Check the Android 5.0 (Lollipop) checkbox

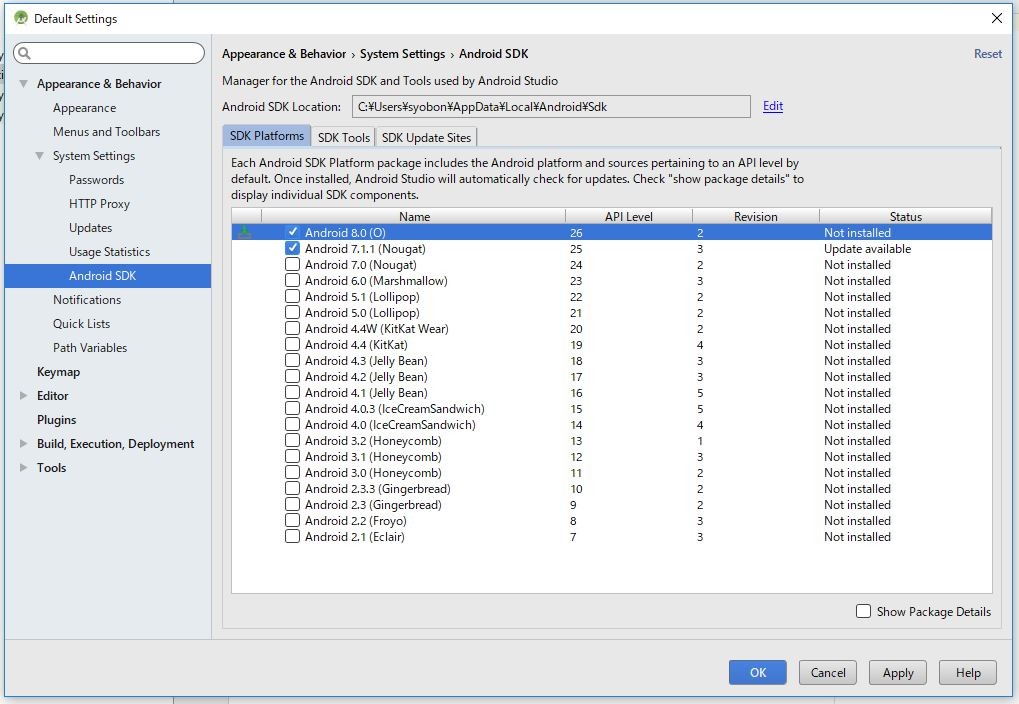point(292,312)
